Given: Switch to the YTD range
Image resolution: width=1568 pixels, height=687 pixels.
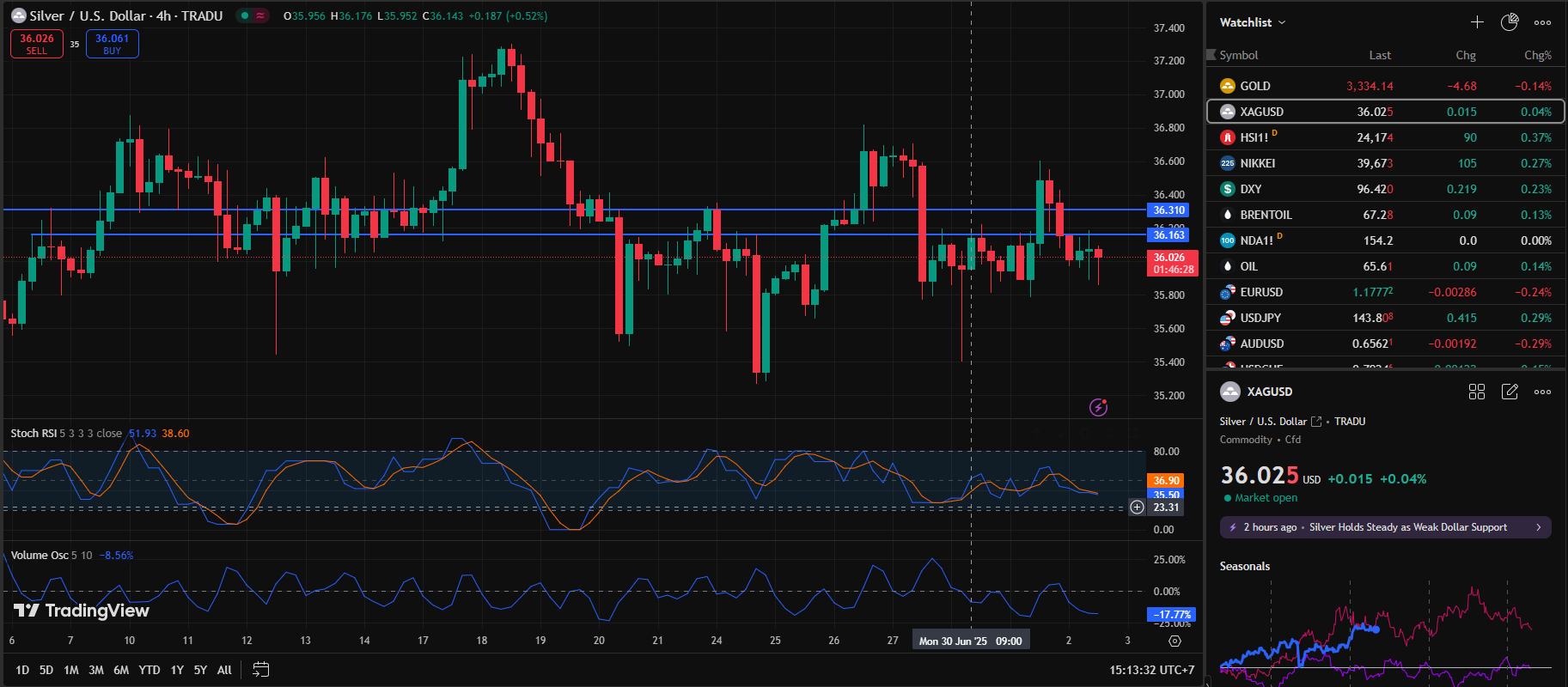Looking at the screenshot, I should click(x=149, y=670).
